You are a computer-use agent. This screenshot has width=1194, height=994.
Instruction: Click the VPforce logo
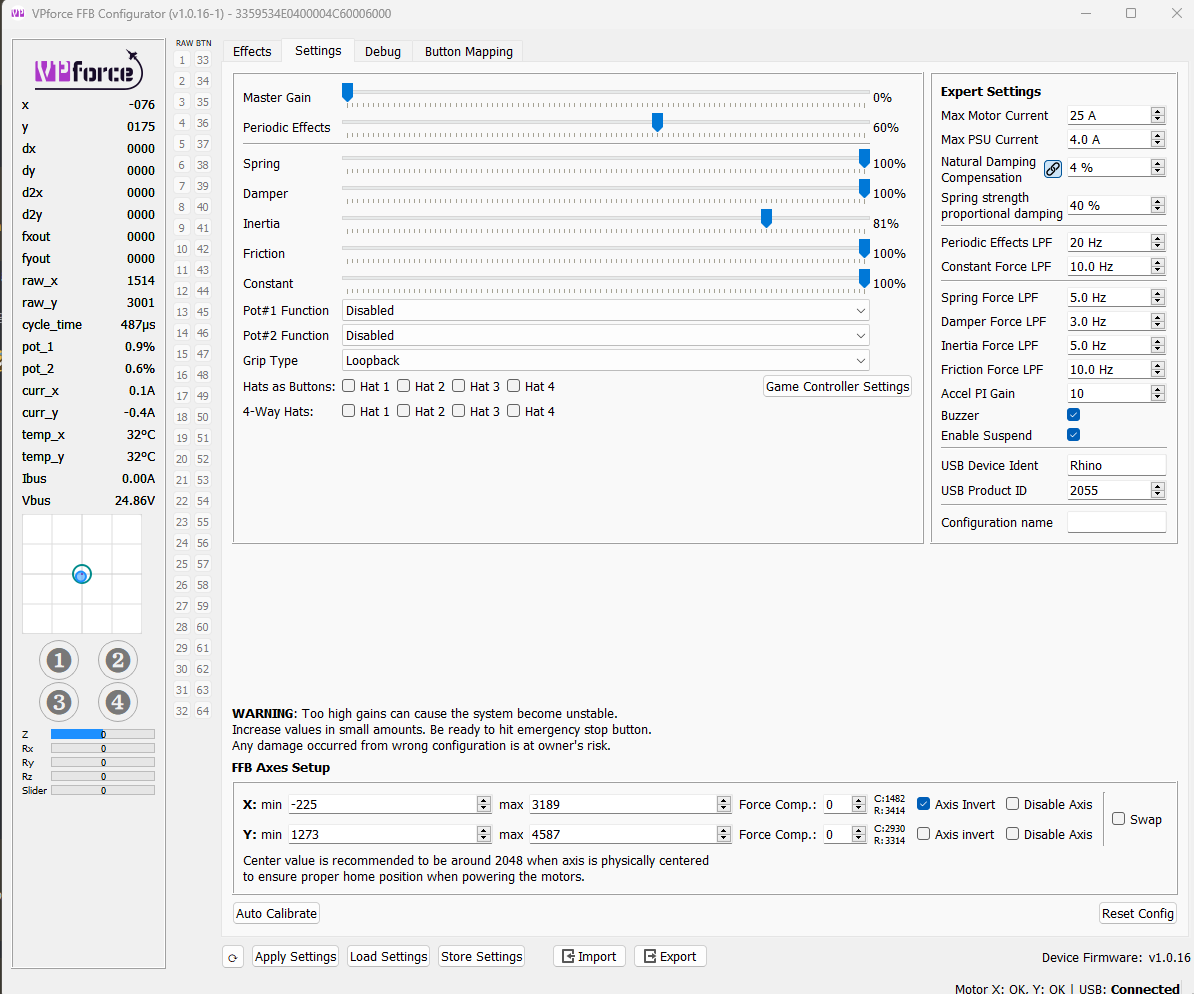click(x=88, y=70)
